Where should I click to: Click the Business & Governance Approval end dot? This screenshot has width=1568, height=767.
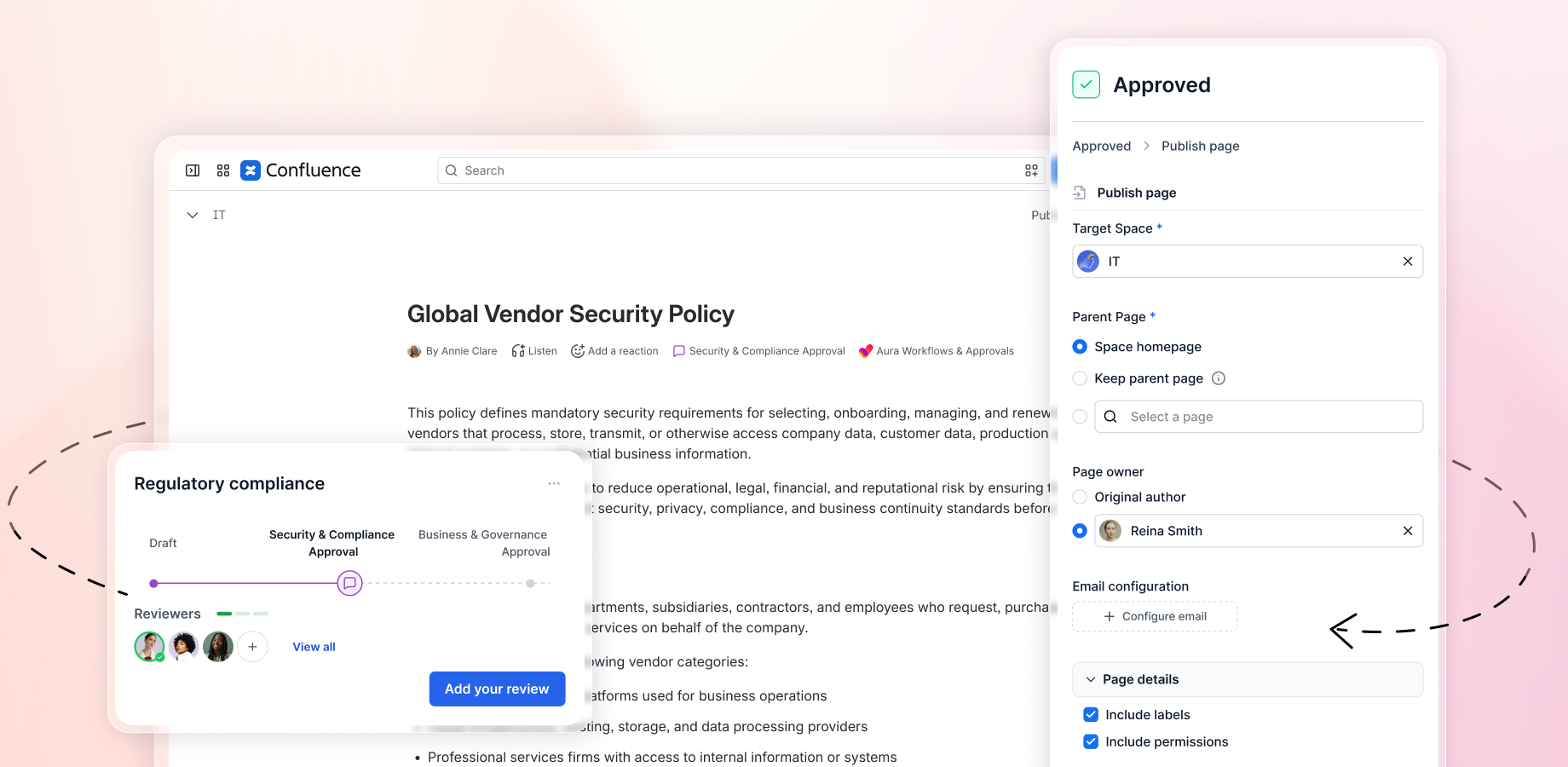(531, 584)
